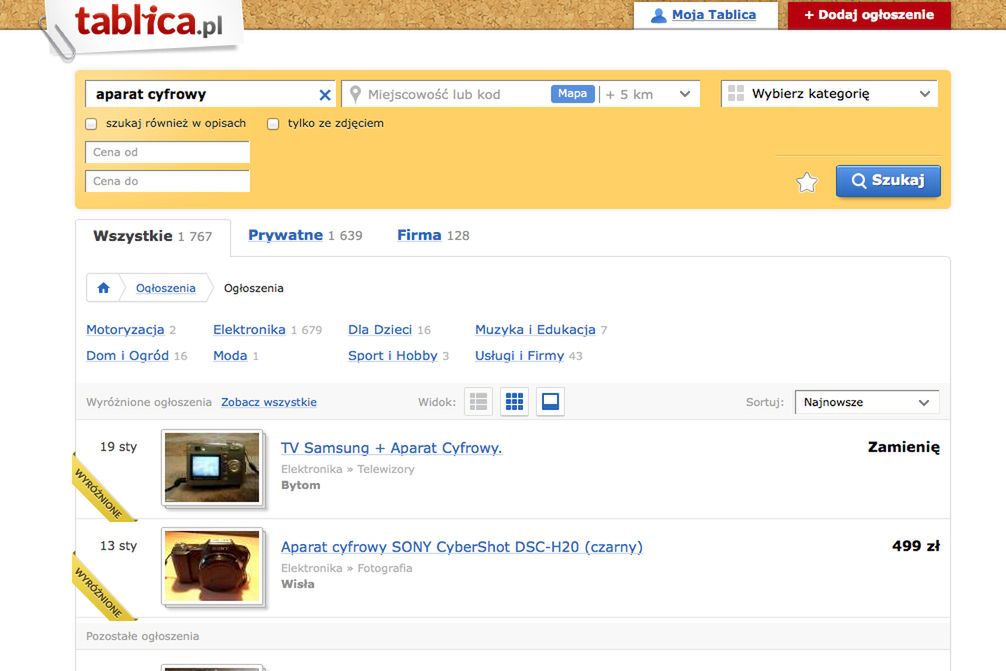Open Moja Tablica link
Screen dimensions: 1006x671
click(713, 15)
